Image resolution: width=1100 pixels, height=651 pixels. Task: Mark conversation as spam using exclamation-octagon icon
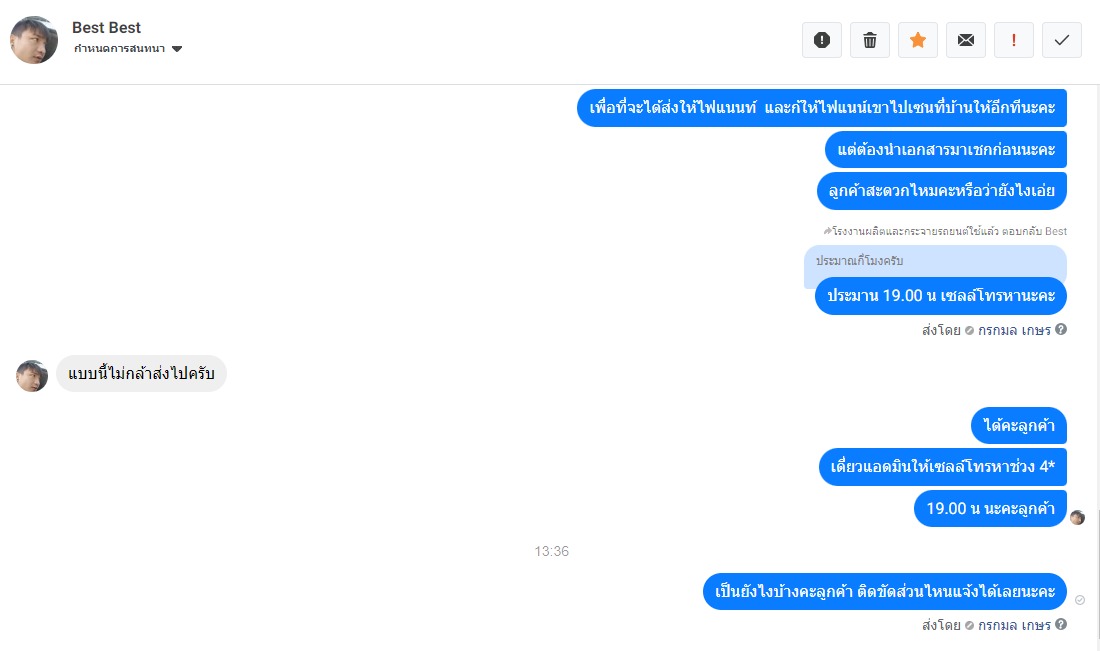821,40
